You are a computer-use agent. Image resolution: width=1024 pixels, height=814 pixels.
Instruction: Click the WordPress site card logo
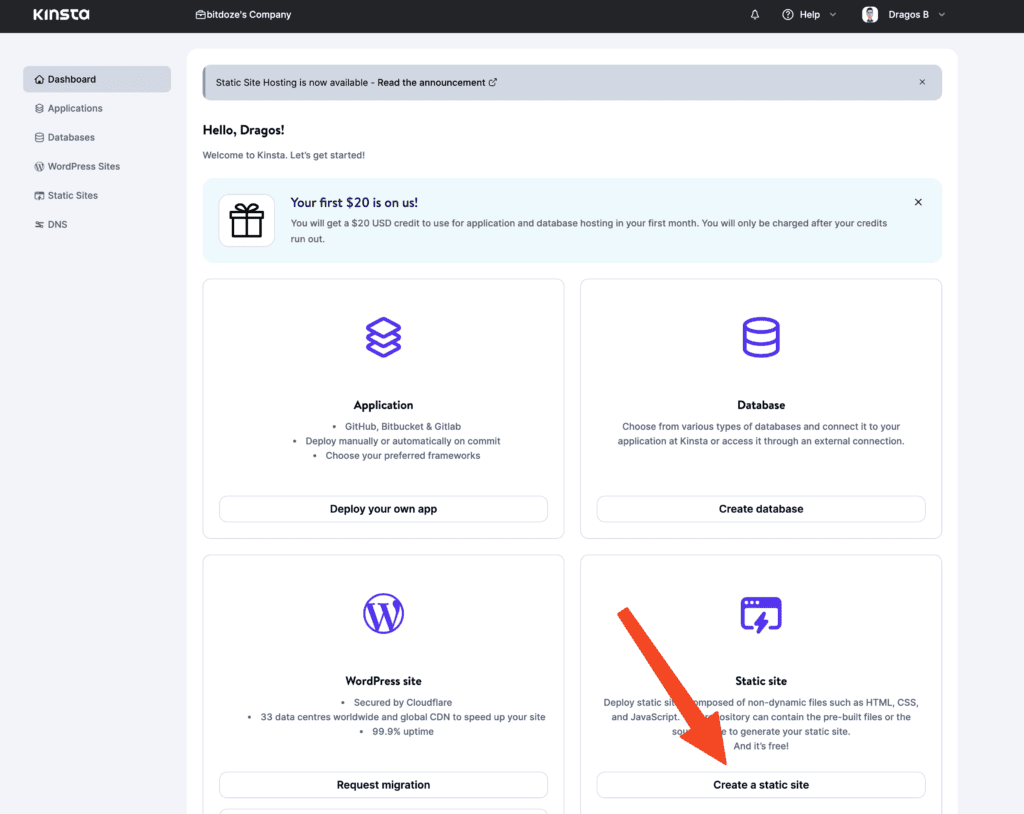tap(383, 613)
